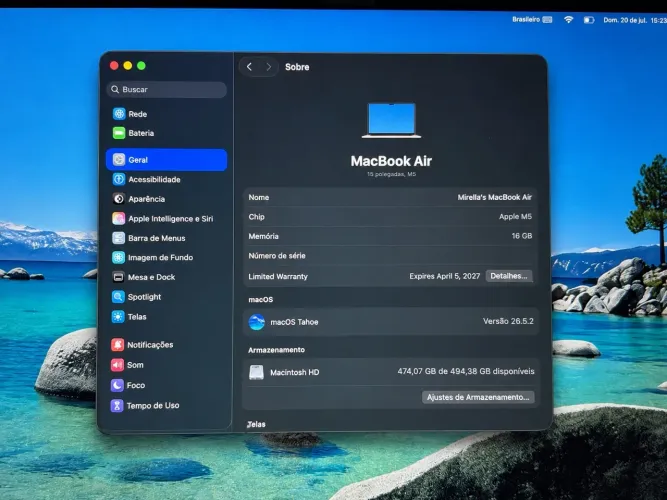
Task: Click the Geral gear icon
Action: coord(119,160)
